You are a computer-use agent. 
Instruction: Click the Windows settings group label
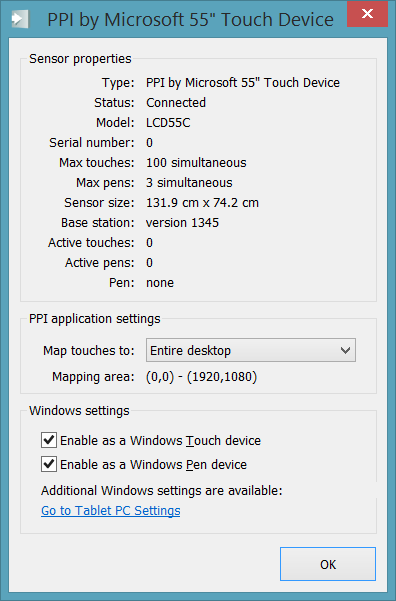click(x=79, y=411)
